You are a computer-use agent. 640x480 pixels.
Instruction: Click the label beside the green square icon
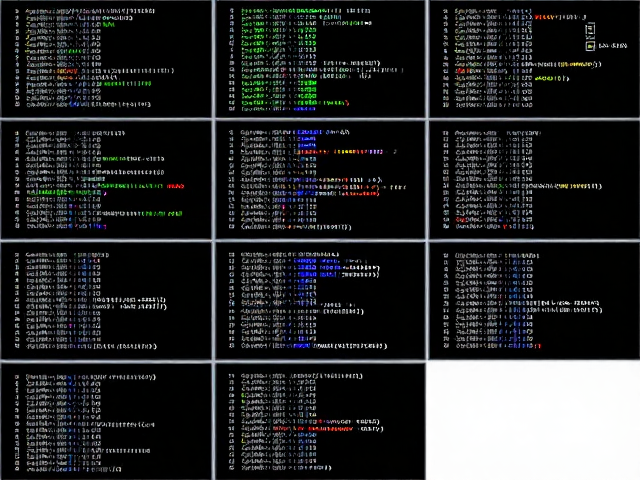click(613, 46)
